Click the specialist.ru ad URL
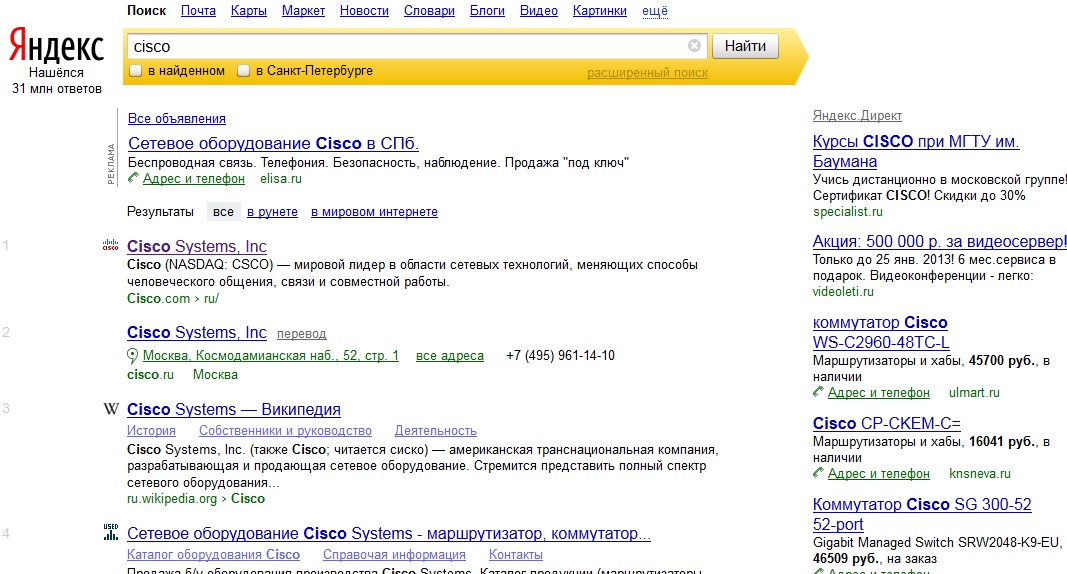Viewport: 1067px width, 574px height. pyautogui.click(x=847, y=212)
